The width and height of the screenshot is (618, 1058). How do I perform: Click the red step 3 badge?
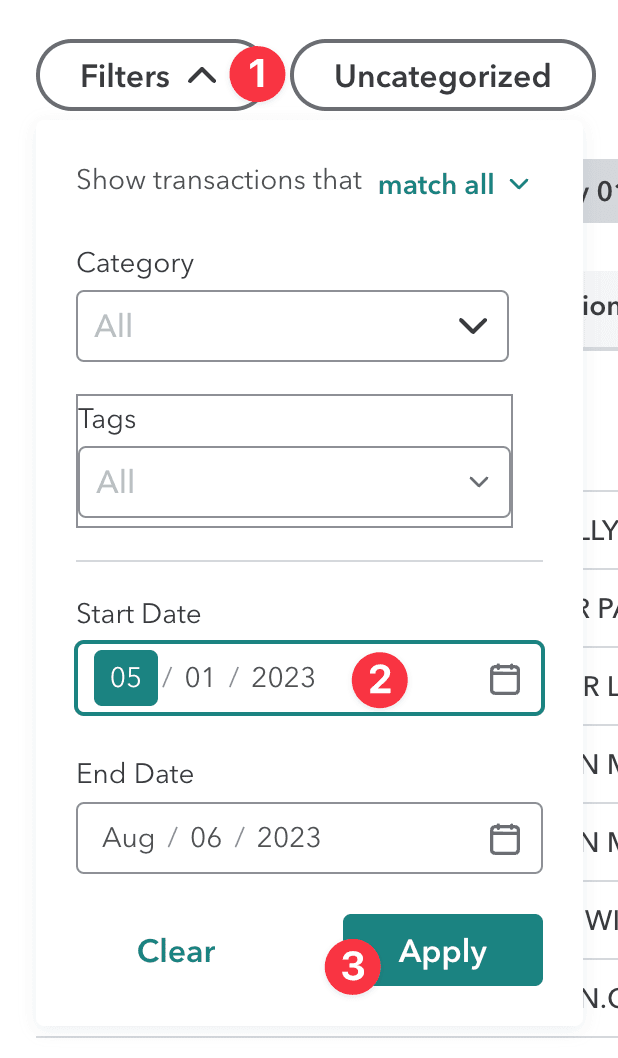coord(352,967)
